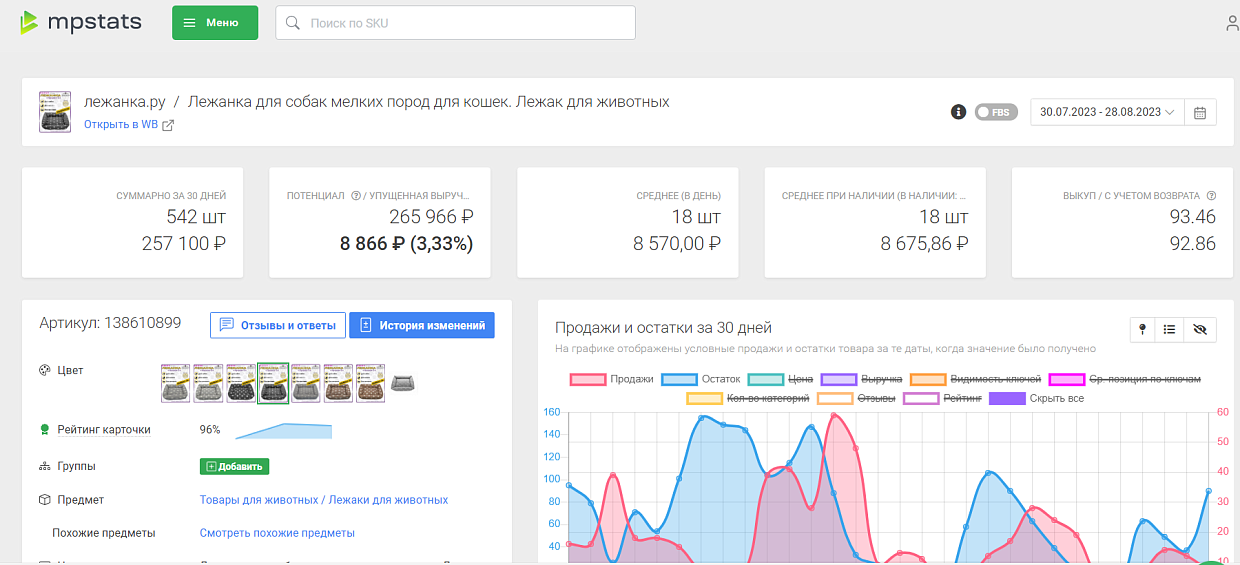Open the Меню button

pos(215,23)
